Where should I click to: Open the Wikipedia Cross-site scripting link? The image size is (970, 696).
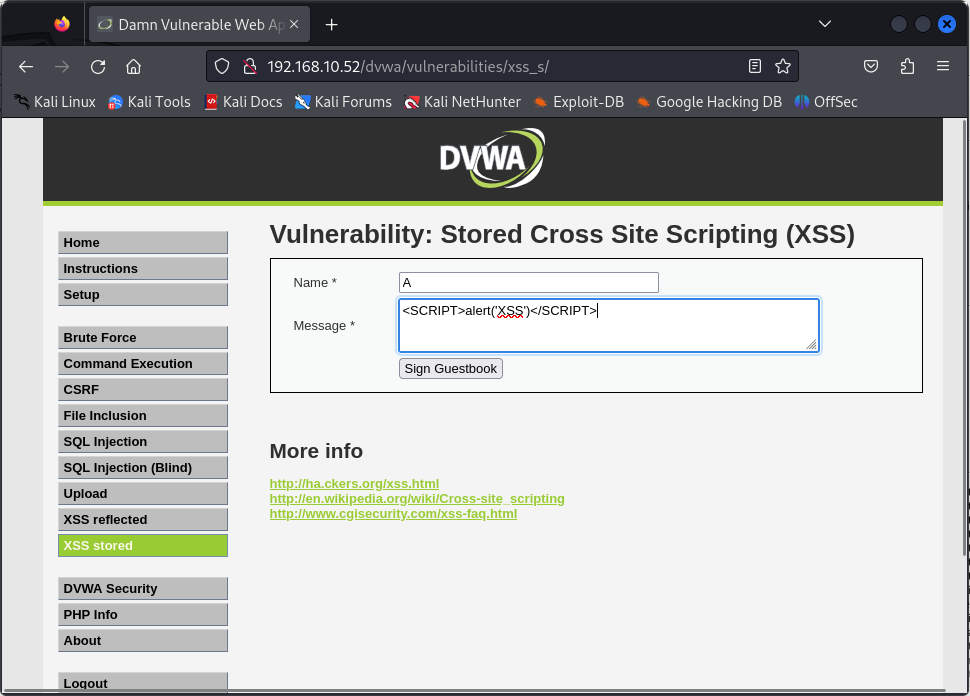point(417,499)
